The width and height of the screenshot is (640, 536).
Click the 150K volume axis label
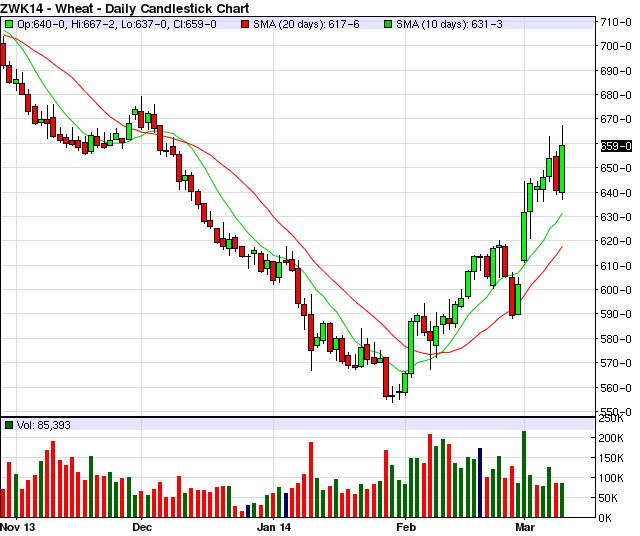611,458
